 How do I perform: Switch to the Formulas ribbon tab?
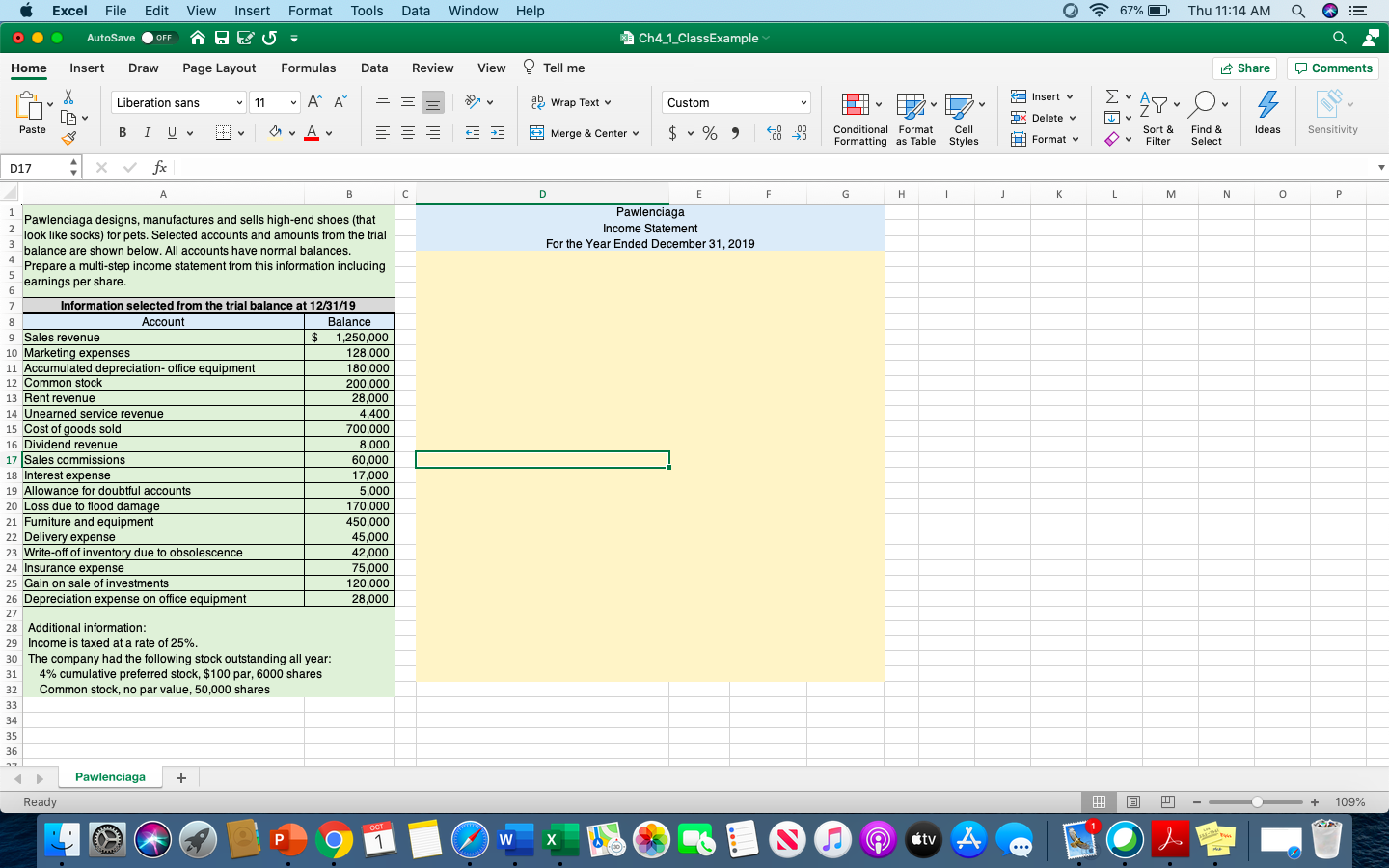[x=309, y=68]
